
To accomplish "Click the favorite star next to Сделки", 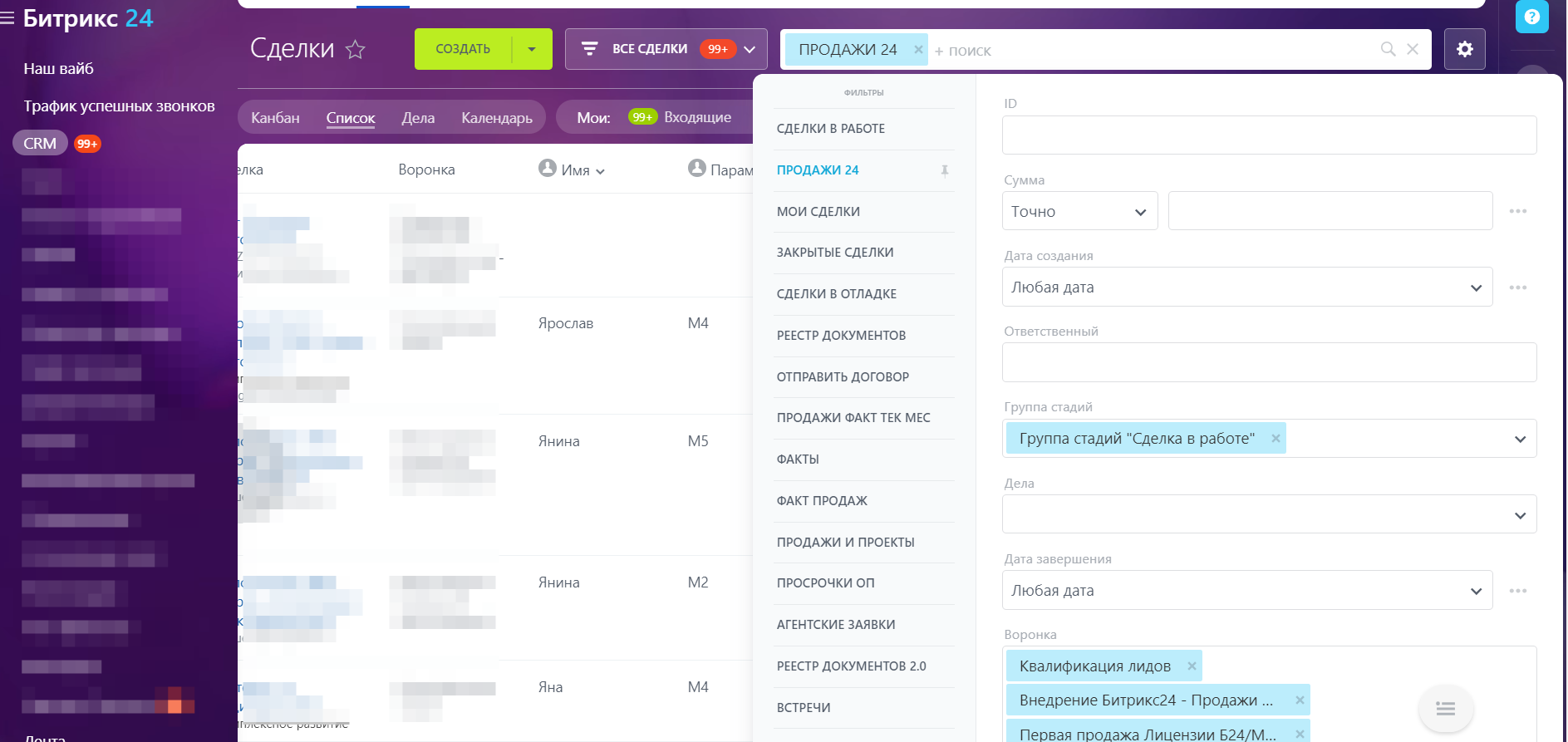I will (x=355, y=50).
